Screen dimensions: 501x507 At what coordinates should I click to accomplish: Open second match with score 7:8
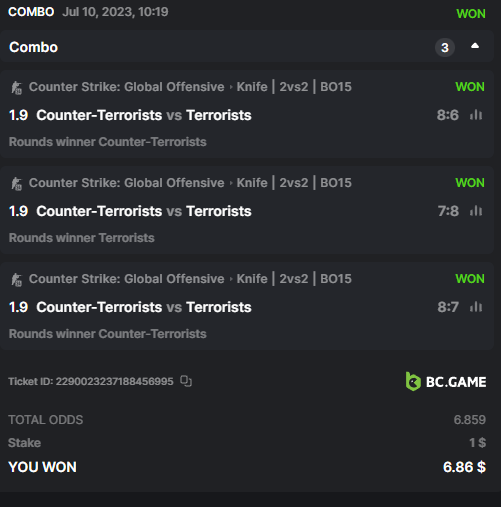pos(144,211)
